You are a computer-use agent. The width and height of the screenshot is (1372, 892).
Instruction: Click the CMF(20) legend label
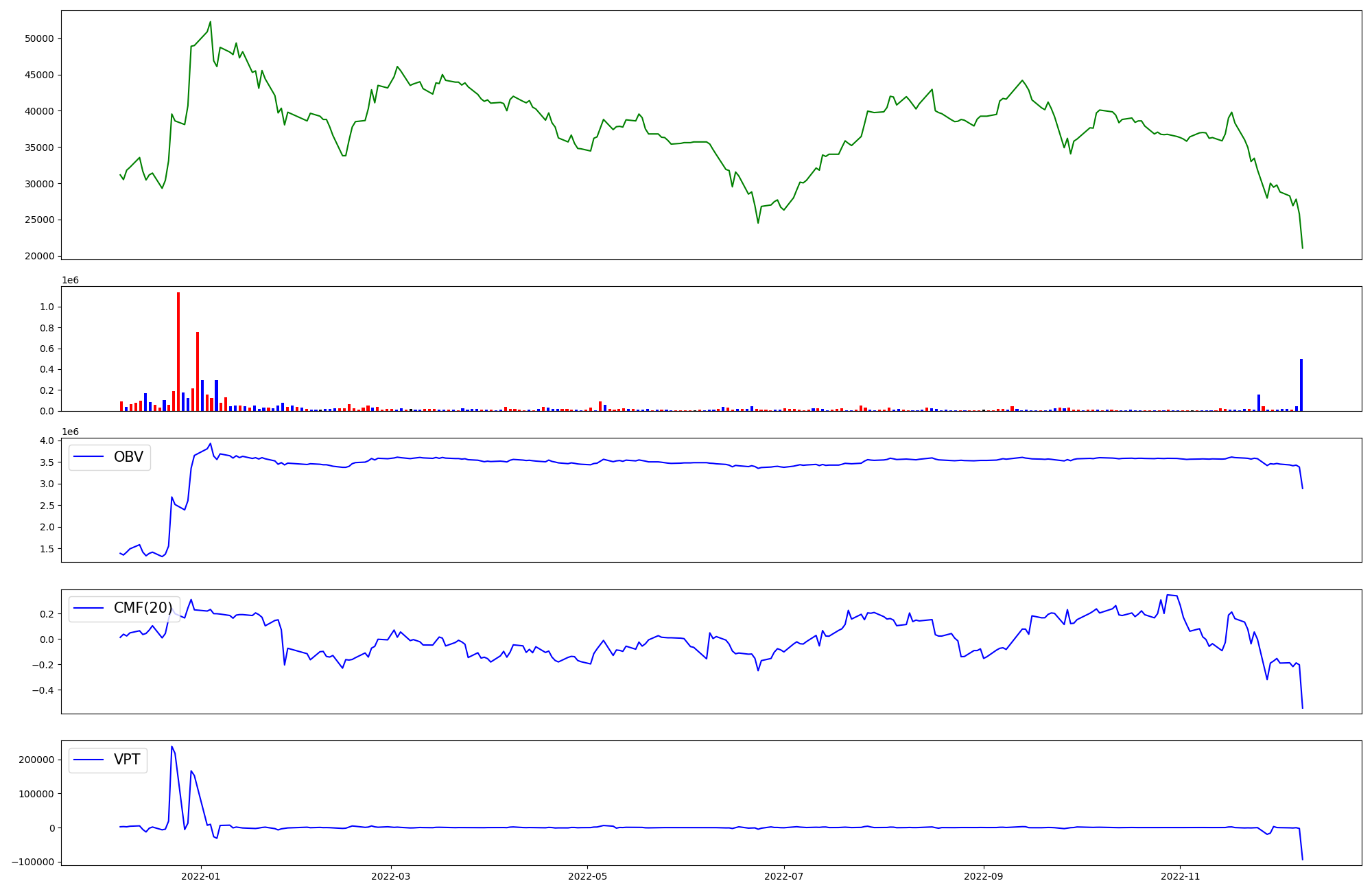coord(143,608)
